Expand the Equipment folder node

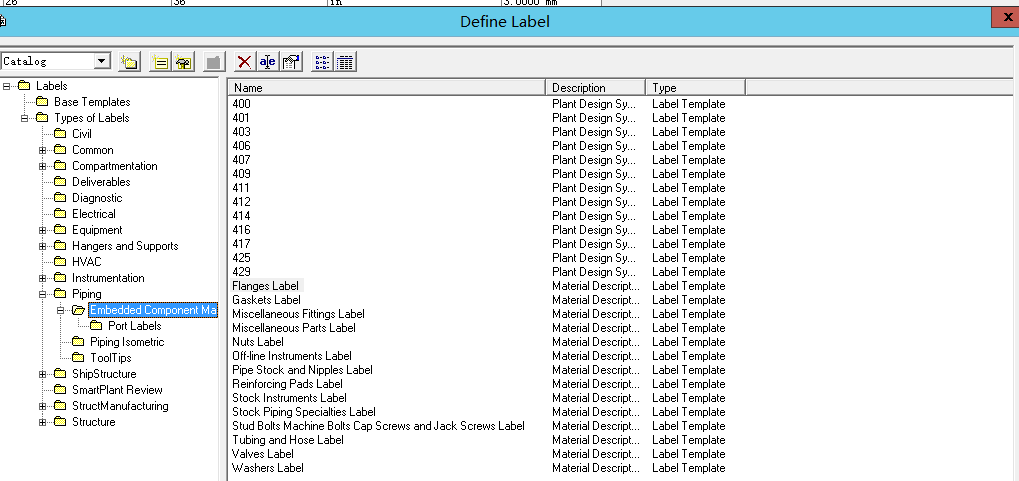tap(43, 230)
